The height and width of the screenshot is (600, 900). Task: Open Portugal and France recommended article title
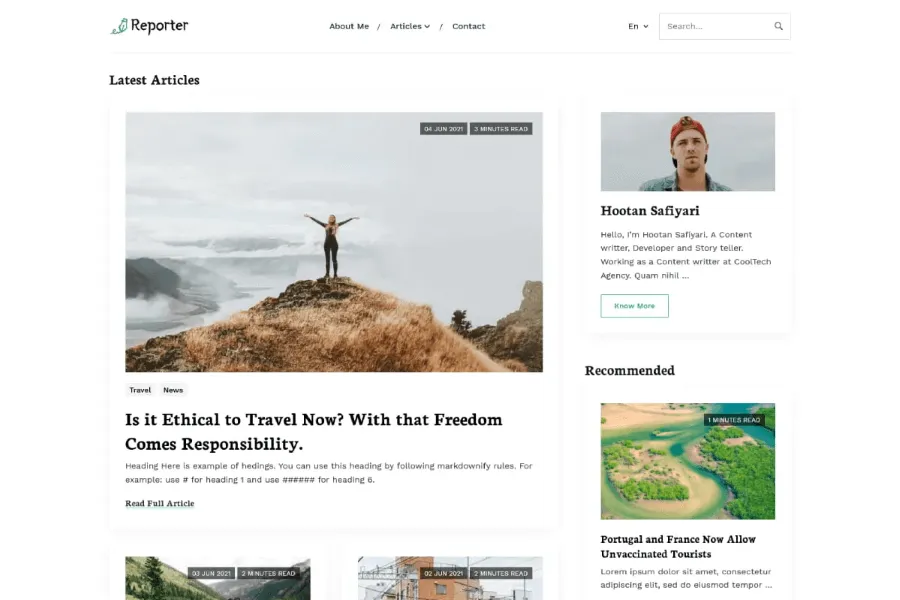(678, 547)
